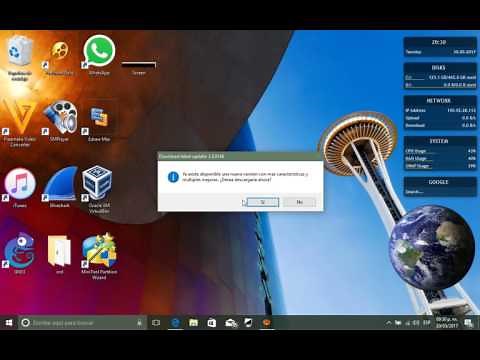This screenshot has height=360, width=480.
Task: Open the folder icon on the desktop
Action: [59, 254]
